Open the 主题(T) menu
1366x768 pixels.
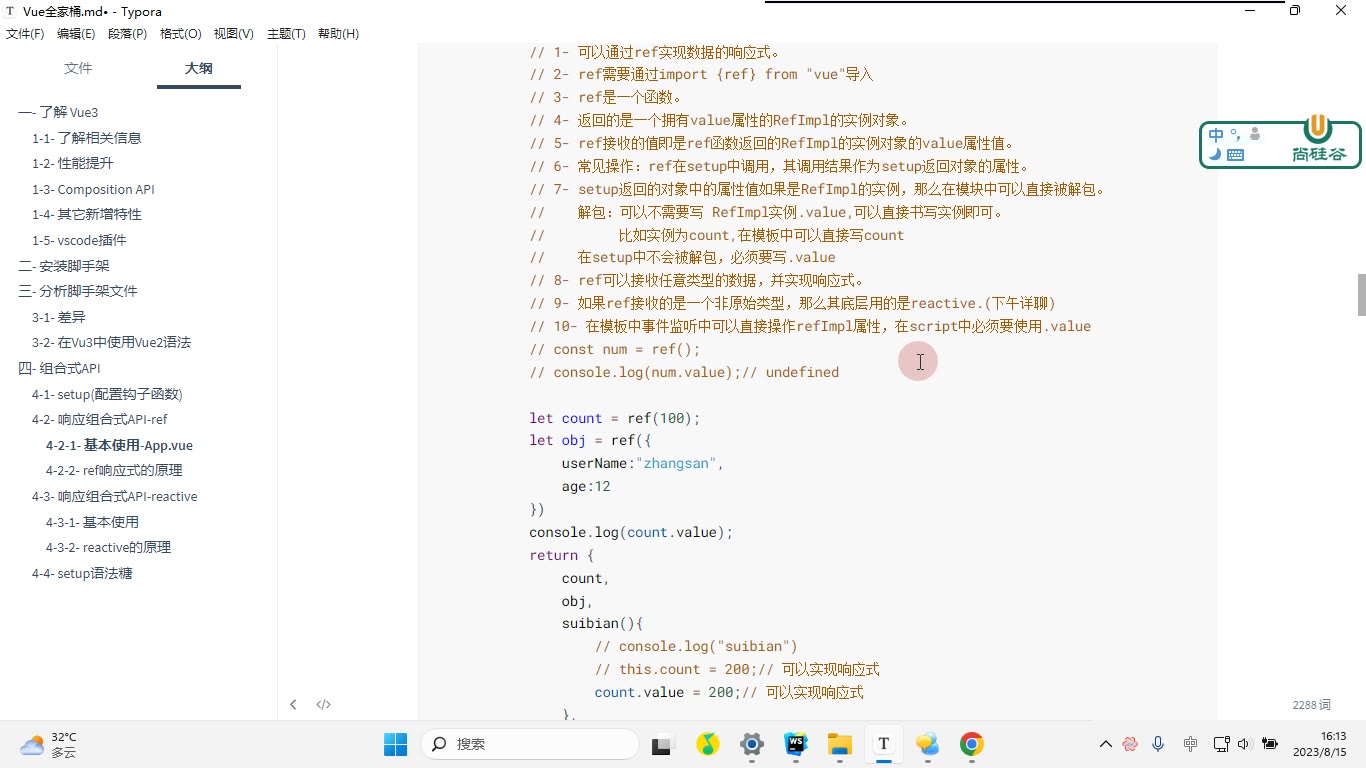pyautogui.click(x=286, y=33)
